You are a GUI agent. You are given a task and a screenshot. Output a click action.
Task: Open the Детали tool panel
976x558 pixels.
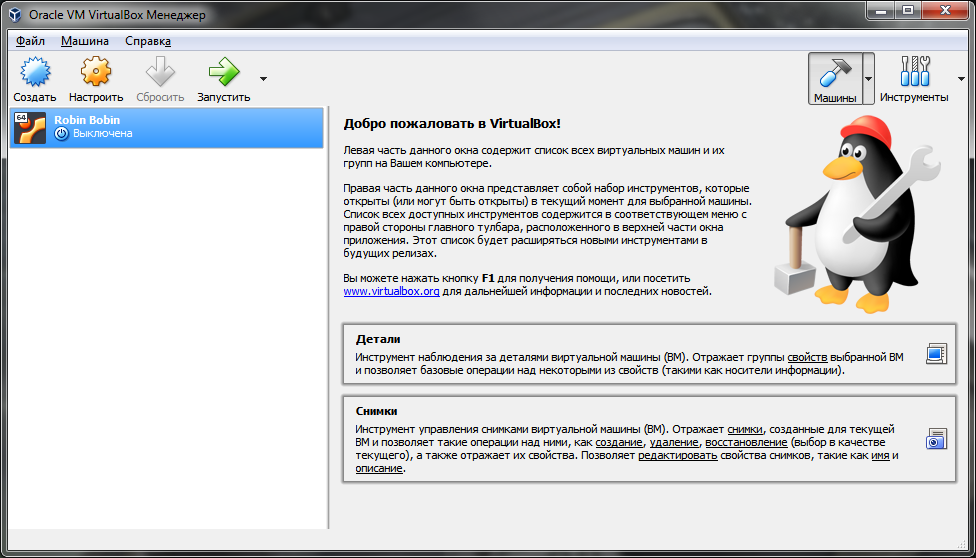coord(649,354)
